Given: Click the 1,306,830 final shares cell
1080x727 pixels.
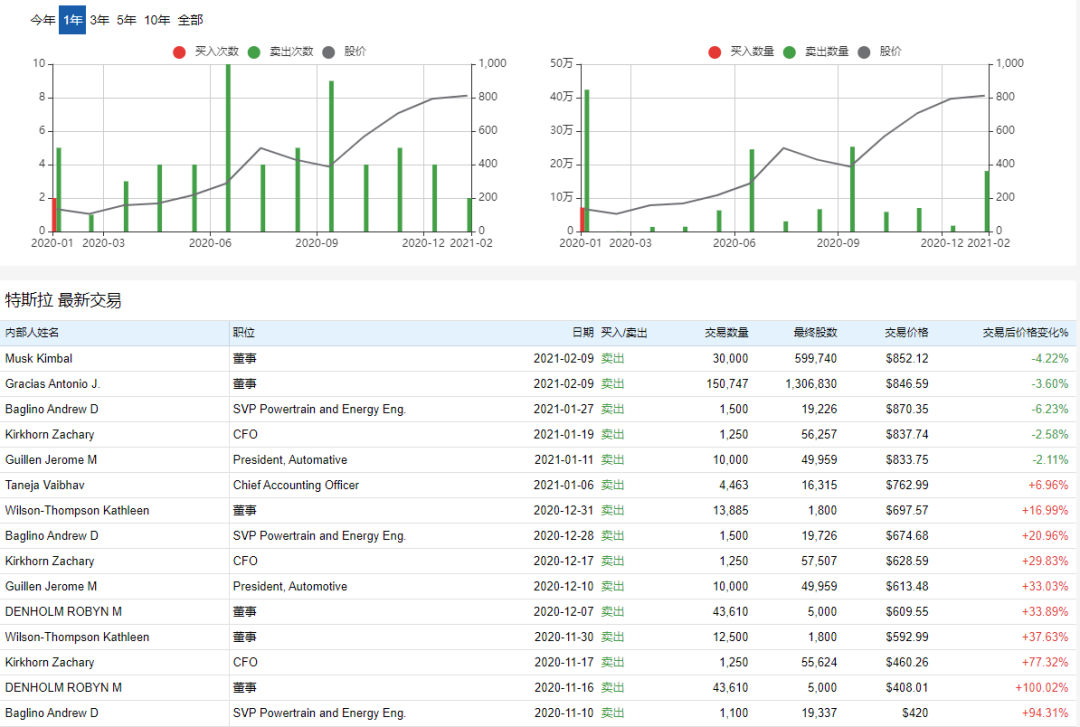Looking at the screenshot, I should pos(811,384).
